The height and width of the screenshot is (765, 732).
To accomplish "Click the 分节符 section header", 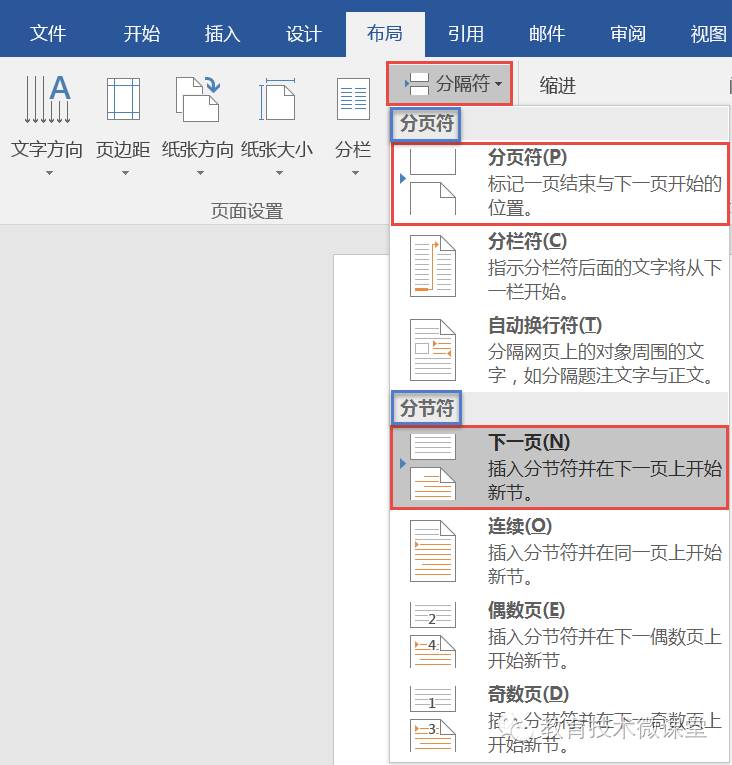I will pos(427,408).
